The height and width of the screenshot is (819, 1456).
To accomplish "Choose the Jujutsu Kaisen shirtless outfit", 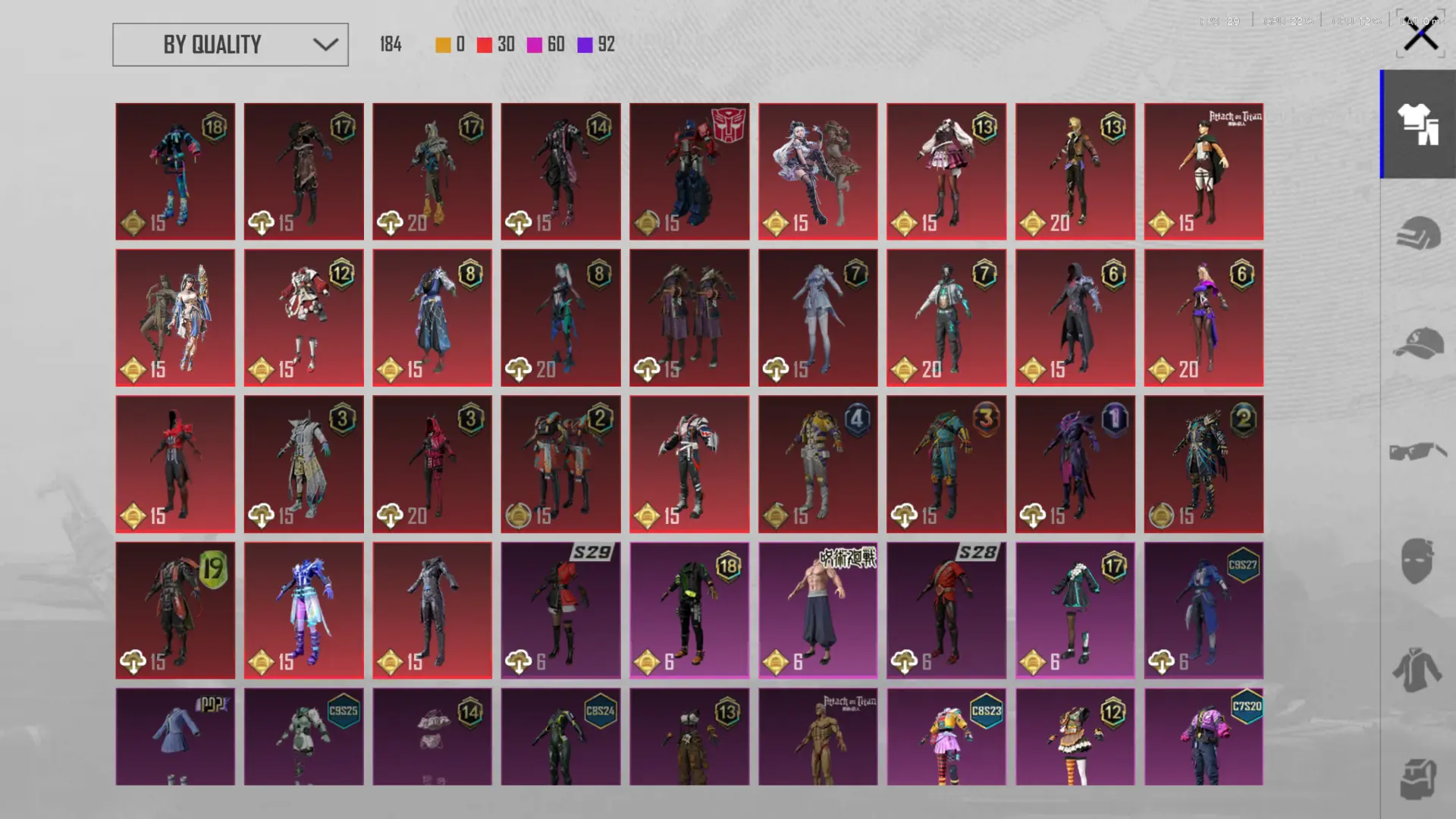I will pyautogui.click(x=817, y=610).
